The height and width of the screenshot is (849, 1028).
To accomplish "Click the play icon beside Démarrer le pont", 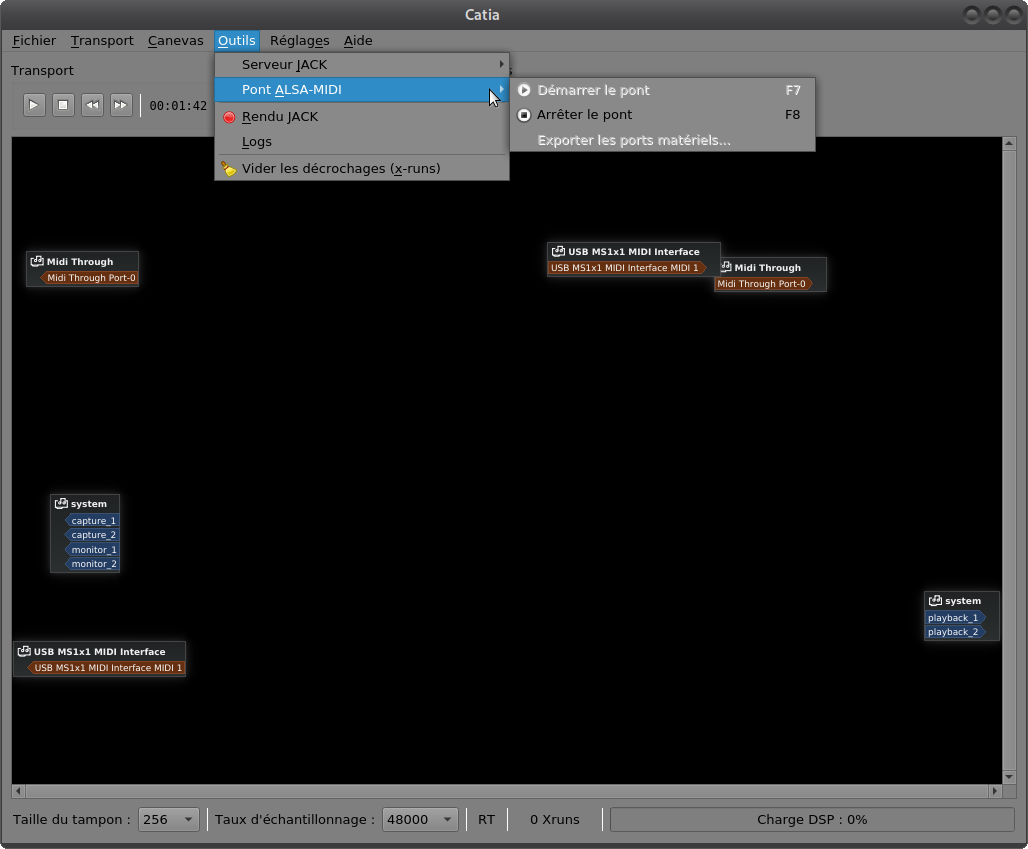I will [x=524, y=90].
